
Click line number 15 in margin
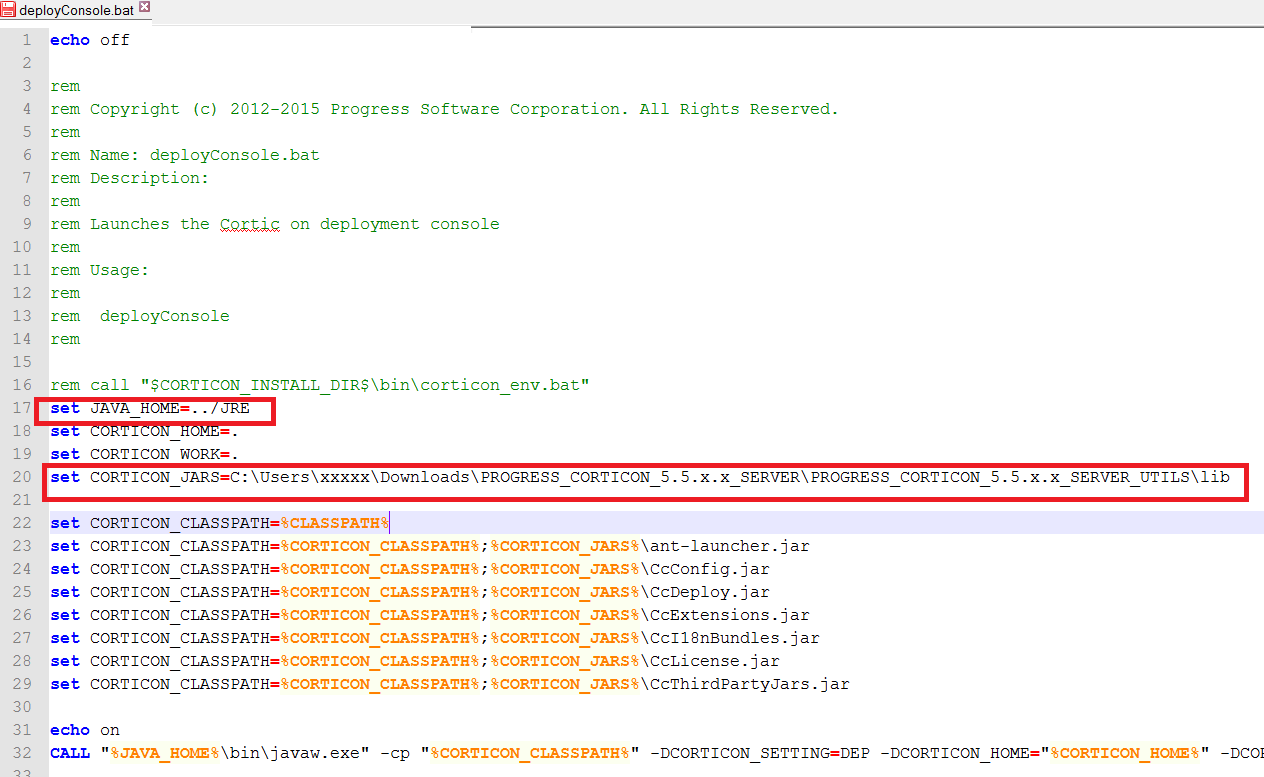coord(22,362)
